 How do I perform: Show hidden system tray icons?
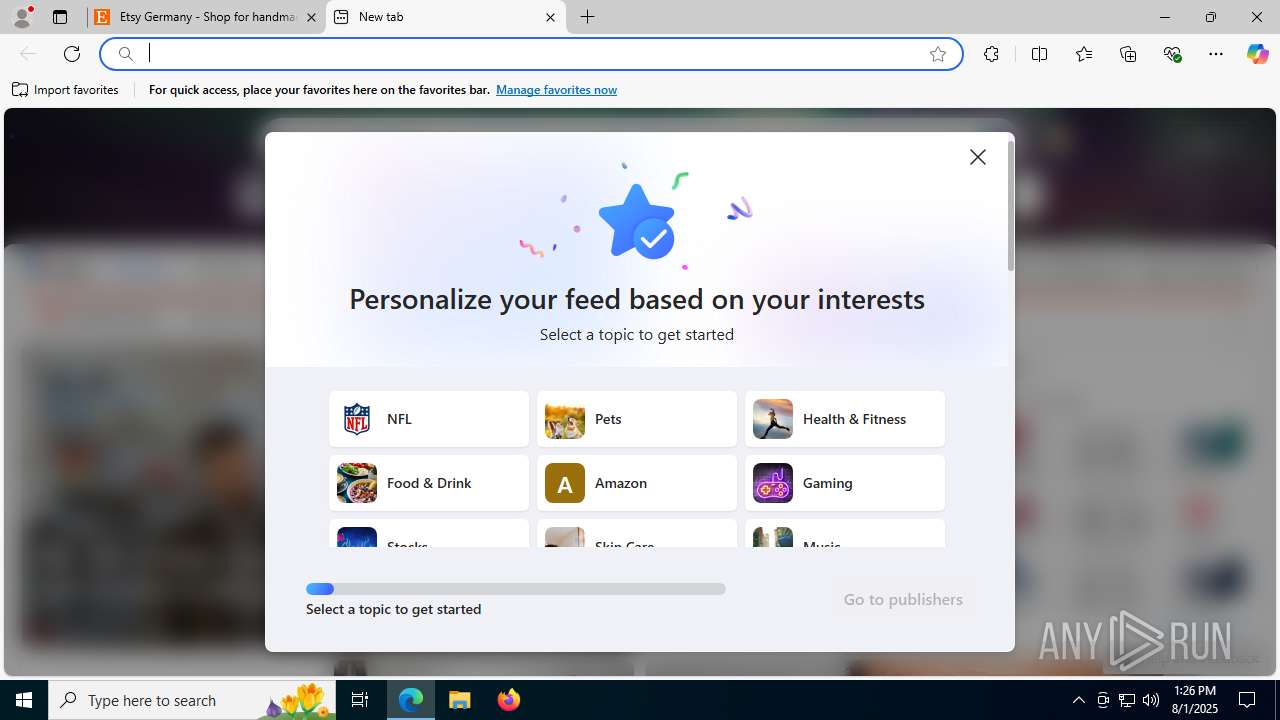click(x=1078, y=700)
